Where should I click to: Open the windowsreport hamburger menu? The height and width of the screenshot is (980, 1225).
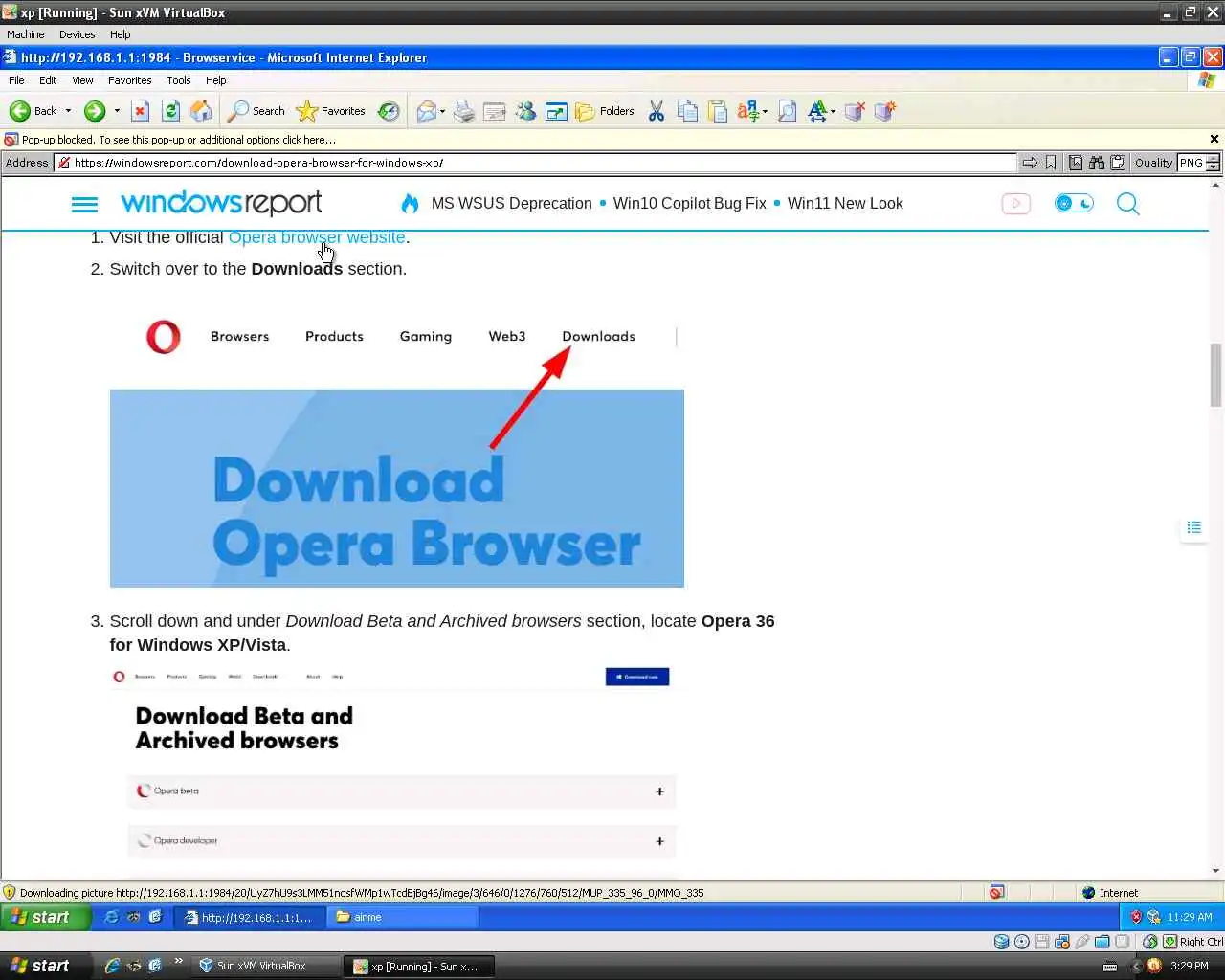84,204
